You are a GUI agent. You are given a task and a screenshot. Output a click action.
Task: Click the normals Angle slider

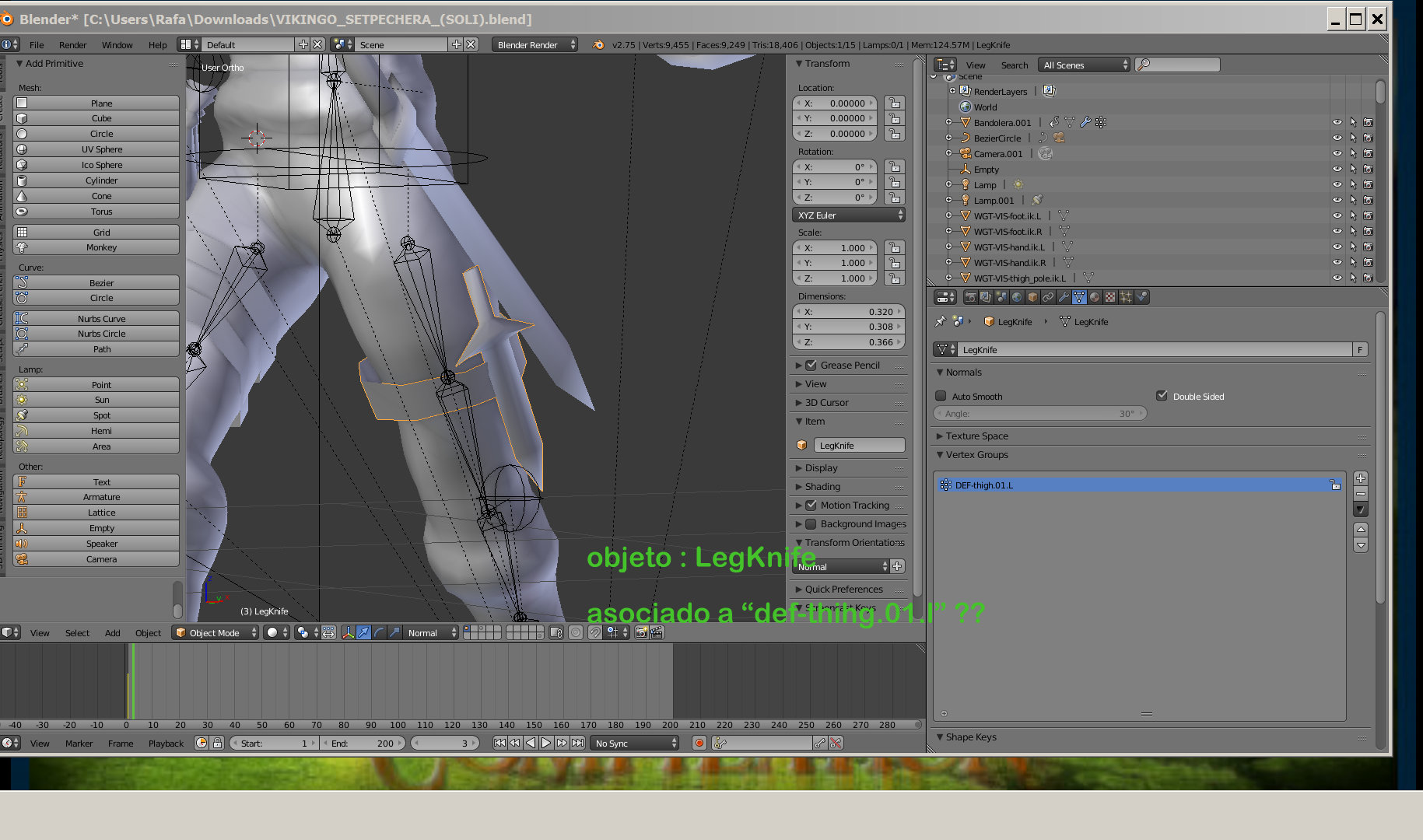[1039, 414]
